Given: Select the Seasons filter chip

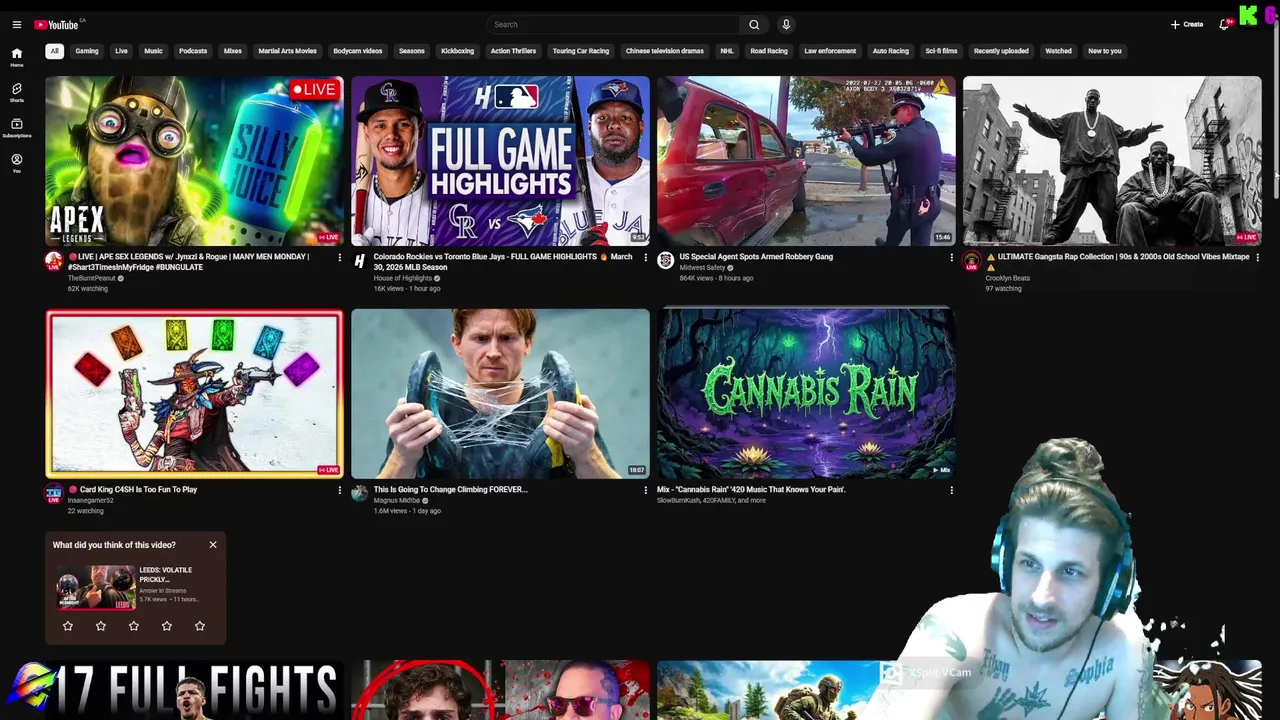Looking at the screenshot, I should coord(412,51).
